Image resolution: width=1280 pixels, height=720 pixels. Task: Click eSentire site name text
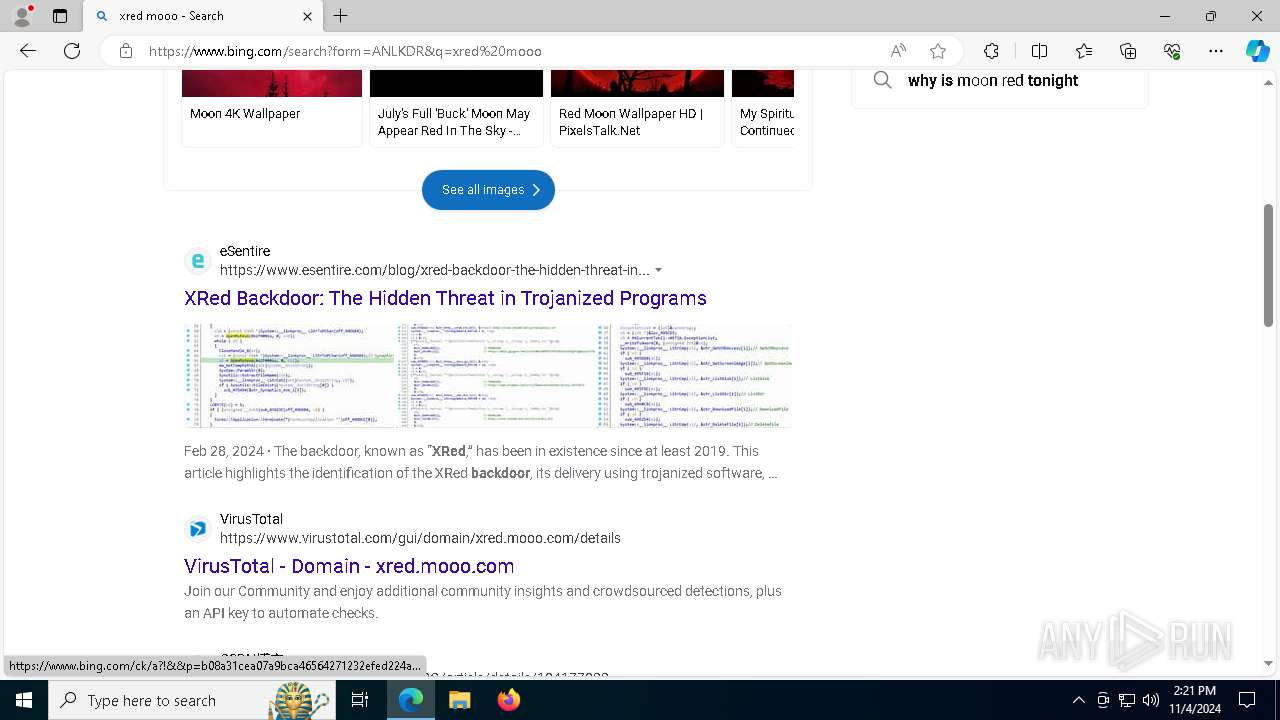[x=245, y=251]
